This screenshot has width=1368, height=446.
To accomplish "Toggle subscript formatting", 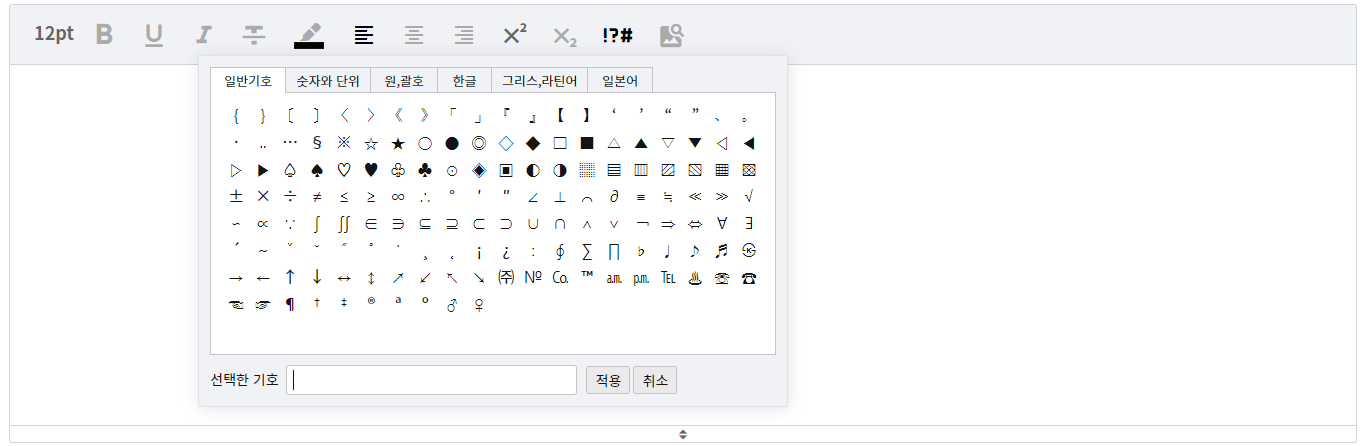I will (x=565, y=36).
